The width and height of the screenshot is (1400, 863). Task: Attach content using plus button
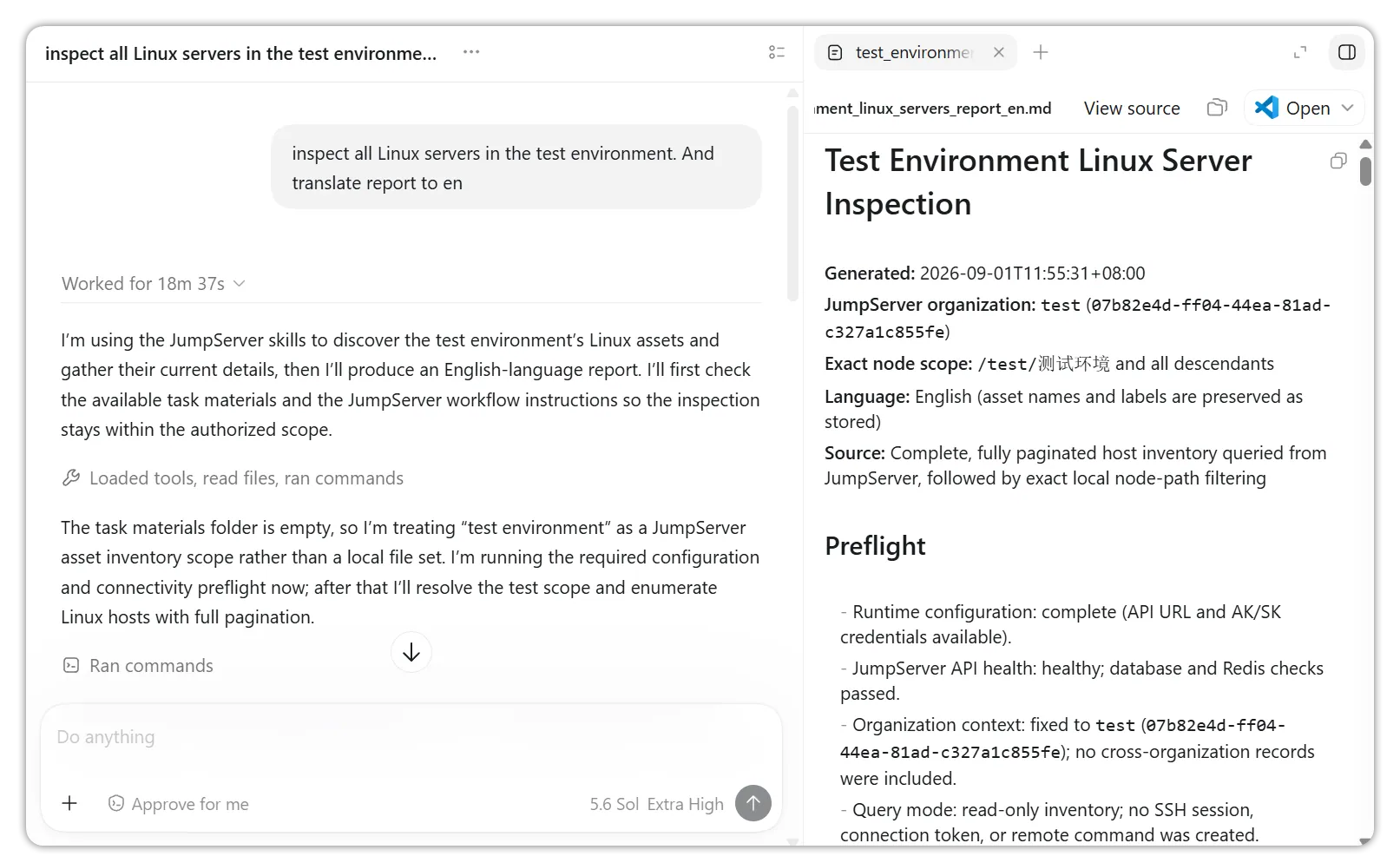(x=70, y=804)
